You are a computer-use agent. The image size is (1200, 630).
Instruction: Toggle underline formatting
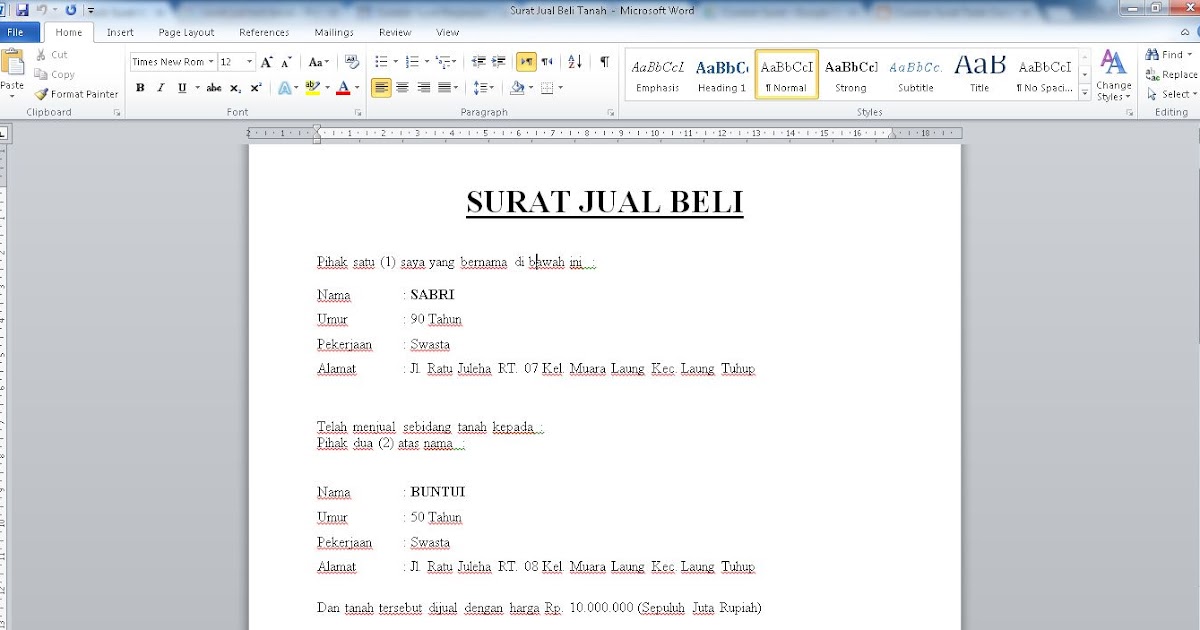tap(181, 88)
